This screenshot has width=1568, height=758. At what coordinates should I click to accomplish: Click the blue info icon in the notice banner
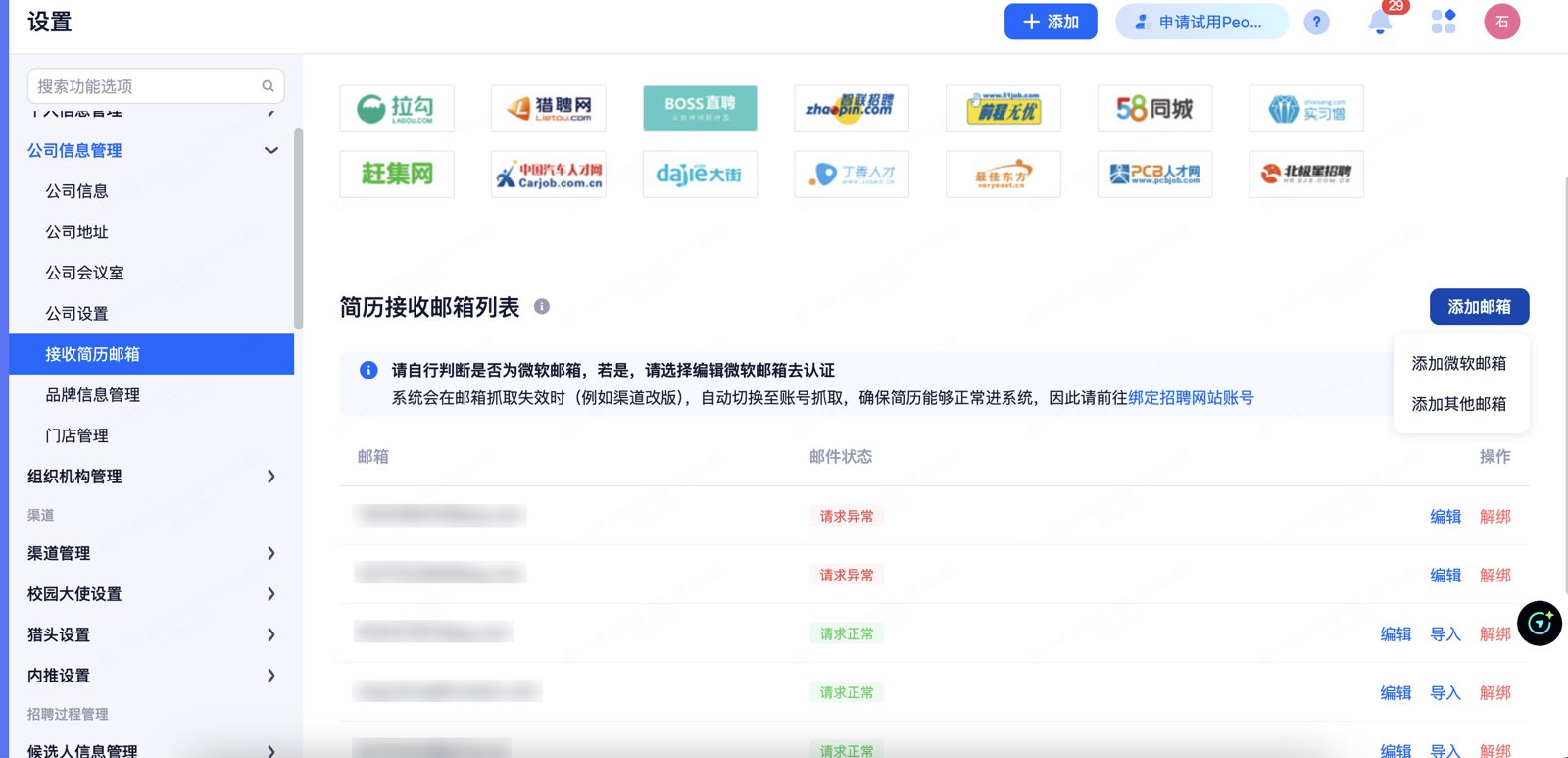368,370
